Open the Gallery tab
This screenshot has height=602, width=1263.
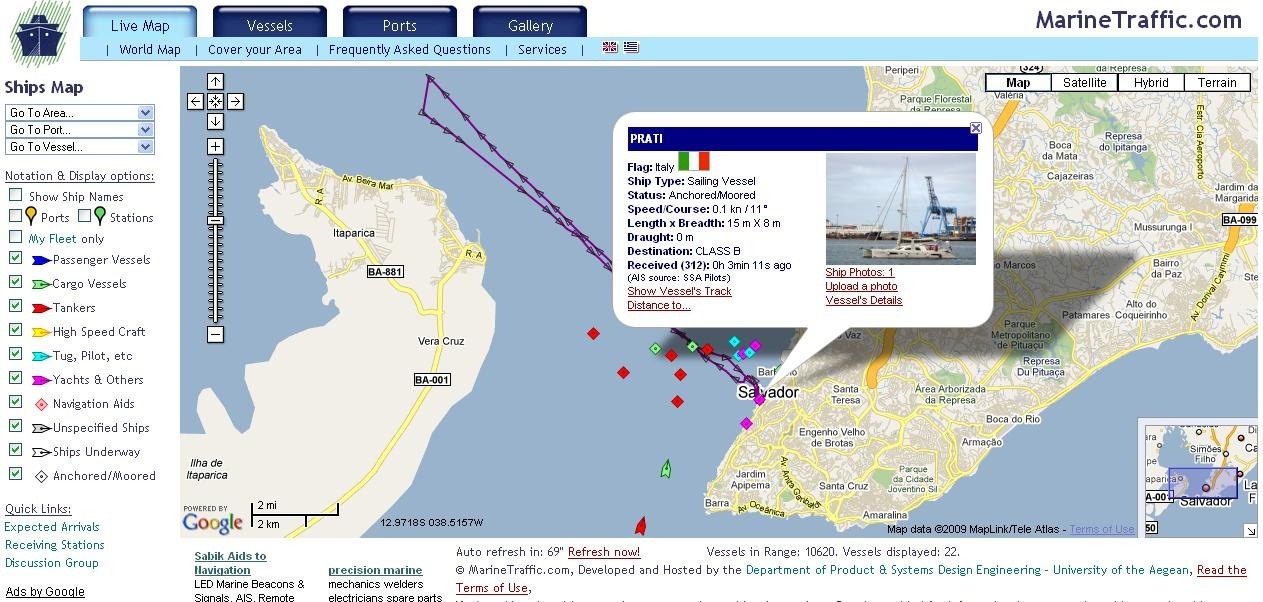point(530,23)
